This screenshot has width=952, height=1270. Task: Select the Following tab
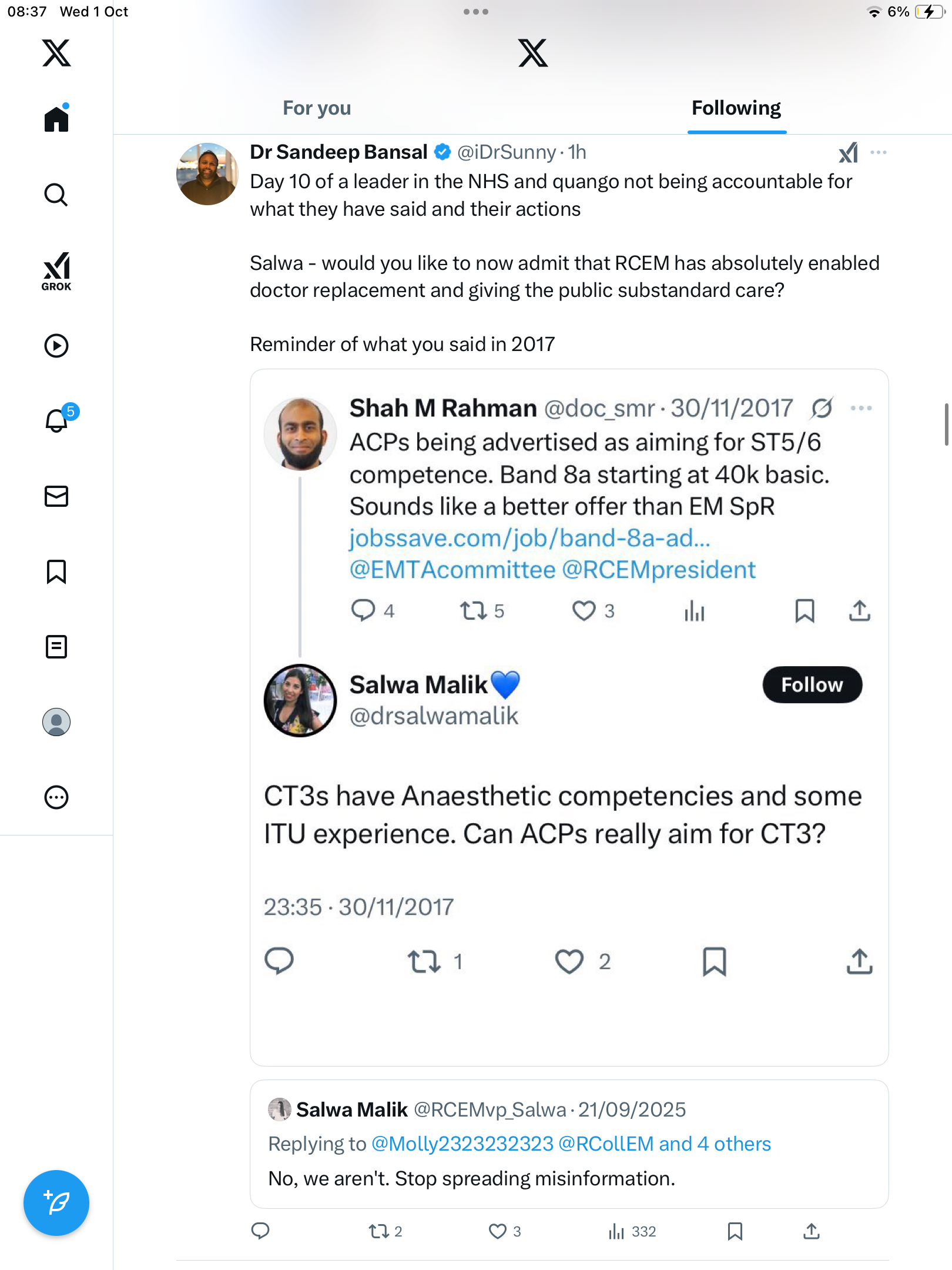point(736,108)
